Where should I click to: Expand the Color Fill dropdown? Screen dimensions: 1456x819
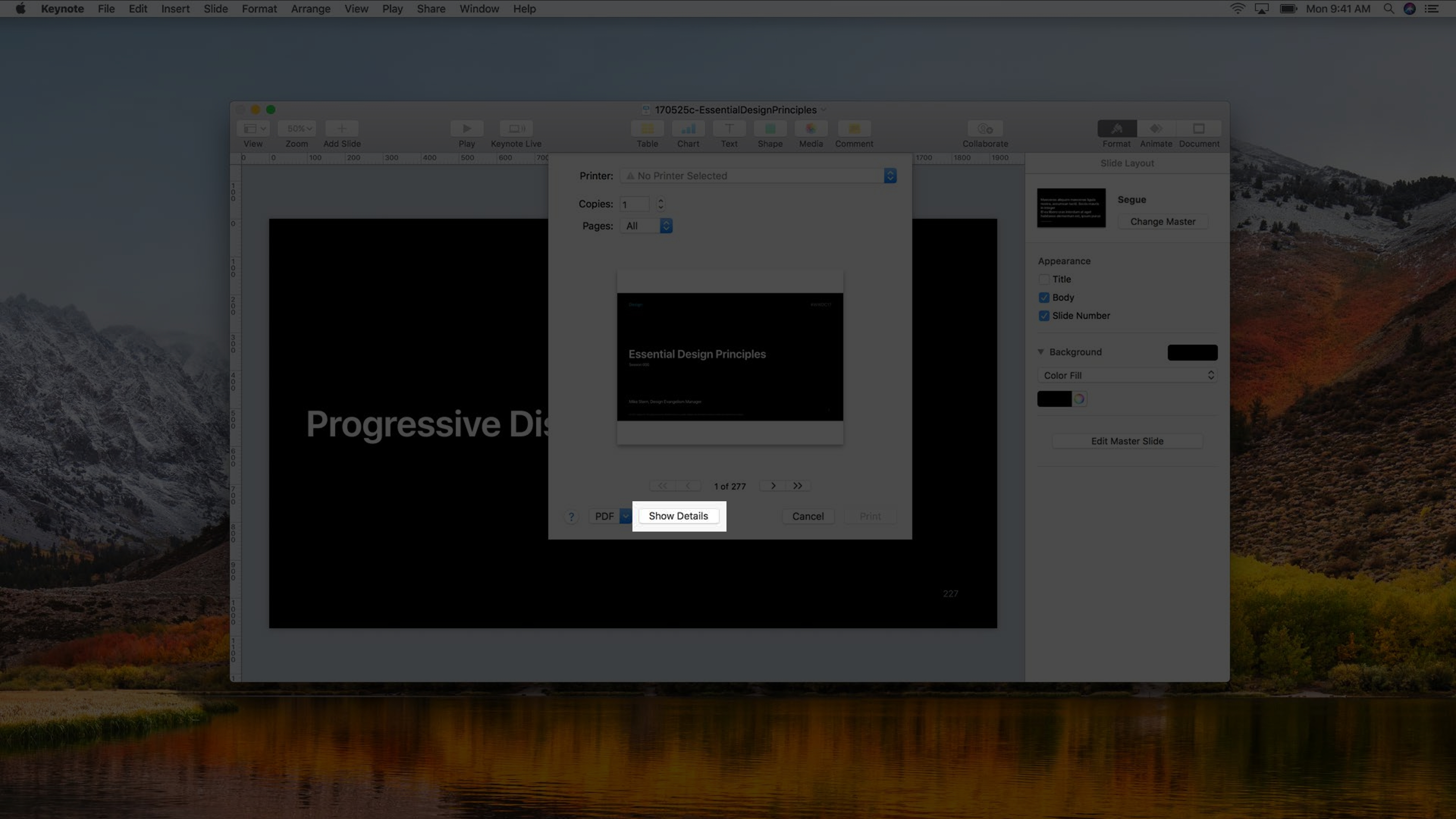click(x=1127, y=375)
